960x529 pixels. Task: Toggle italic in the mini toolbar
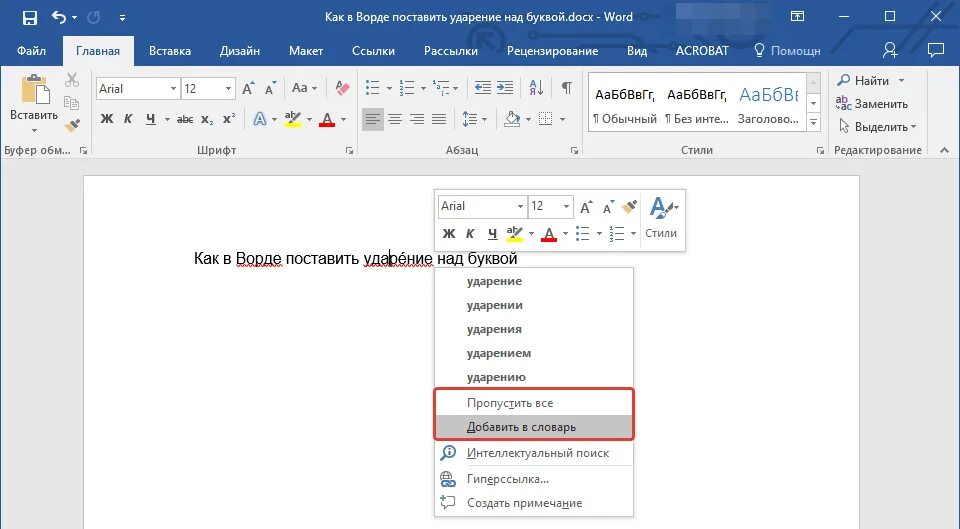pos(470,233)
